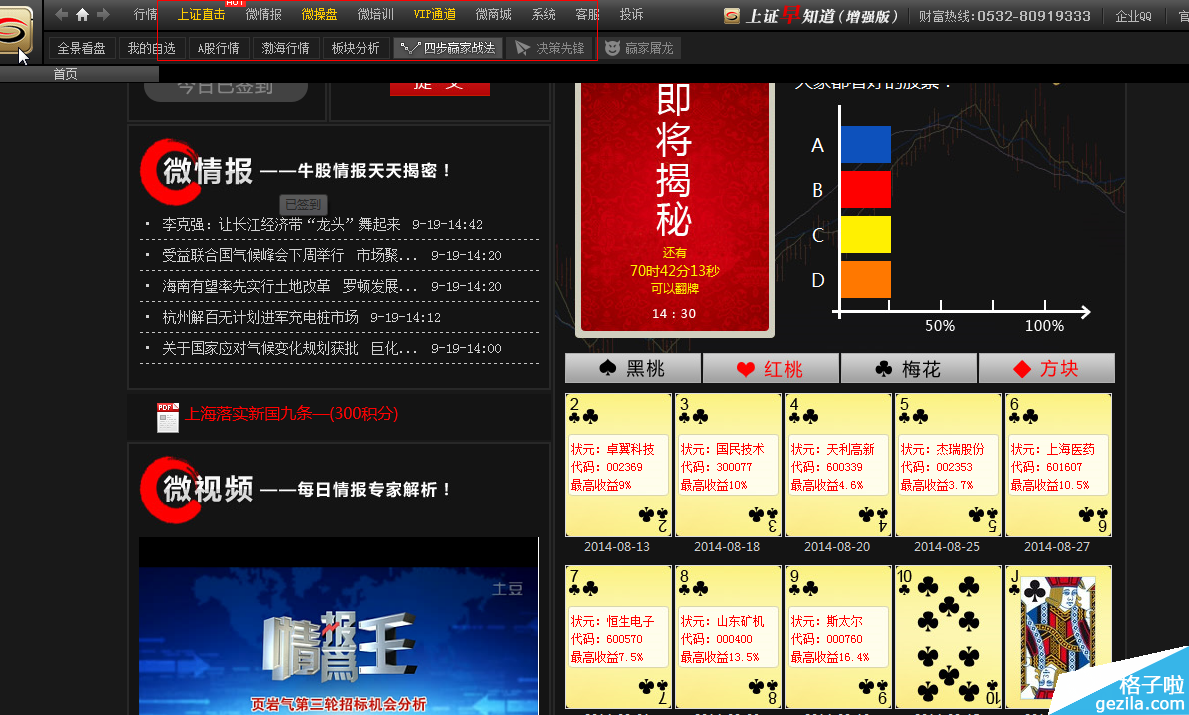The image size is (1189, 715).
Task: Click the 全景看盘 button
Action: (x=82, y=48)
